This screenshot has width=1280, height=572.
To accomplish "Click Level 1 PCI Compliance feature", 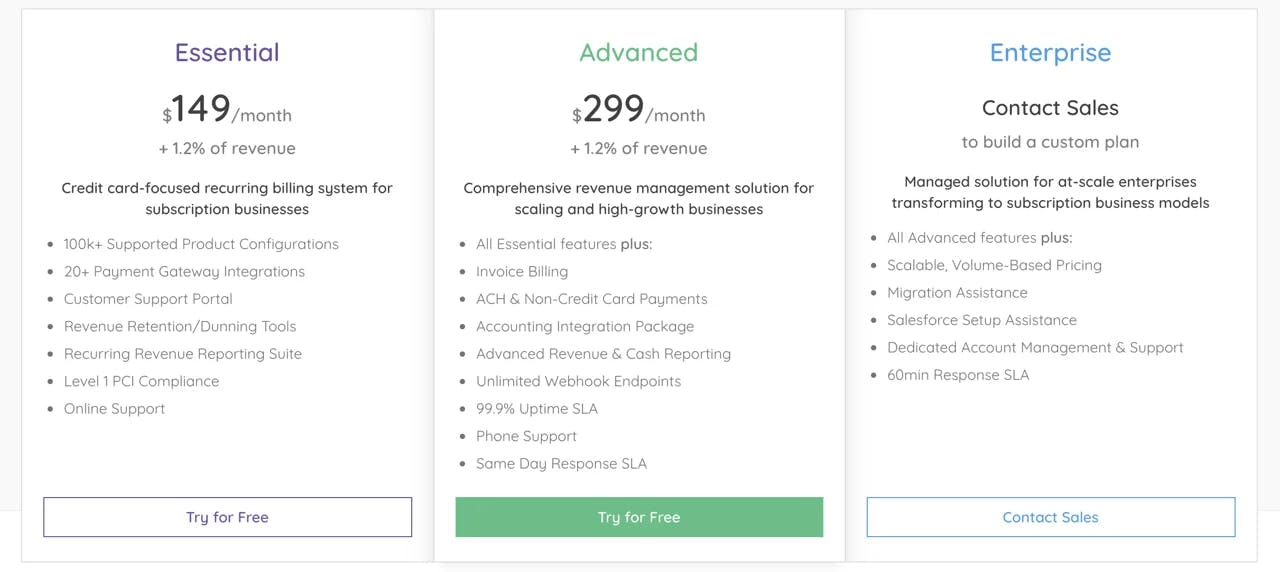I will coord(141,381).
